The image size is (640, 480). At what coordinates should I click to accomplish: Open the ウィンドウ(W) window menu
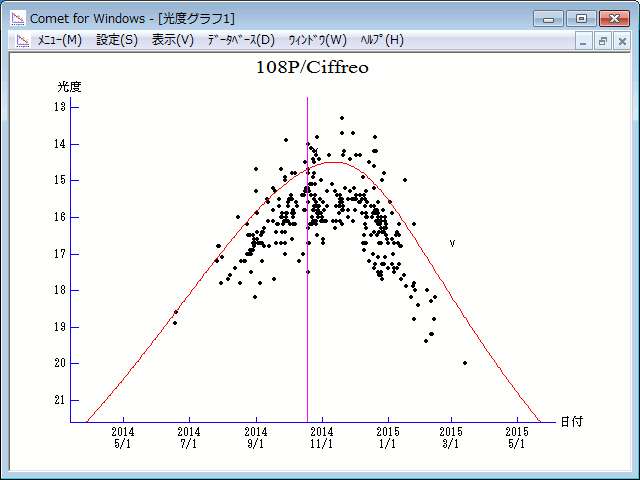pos(317,40)
